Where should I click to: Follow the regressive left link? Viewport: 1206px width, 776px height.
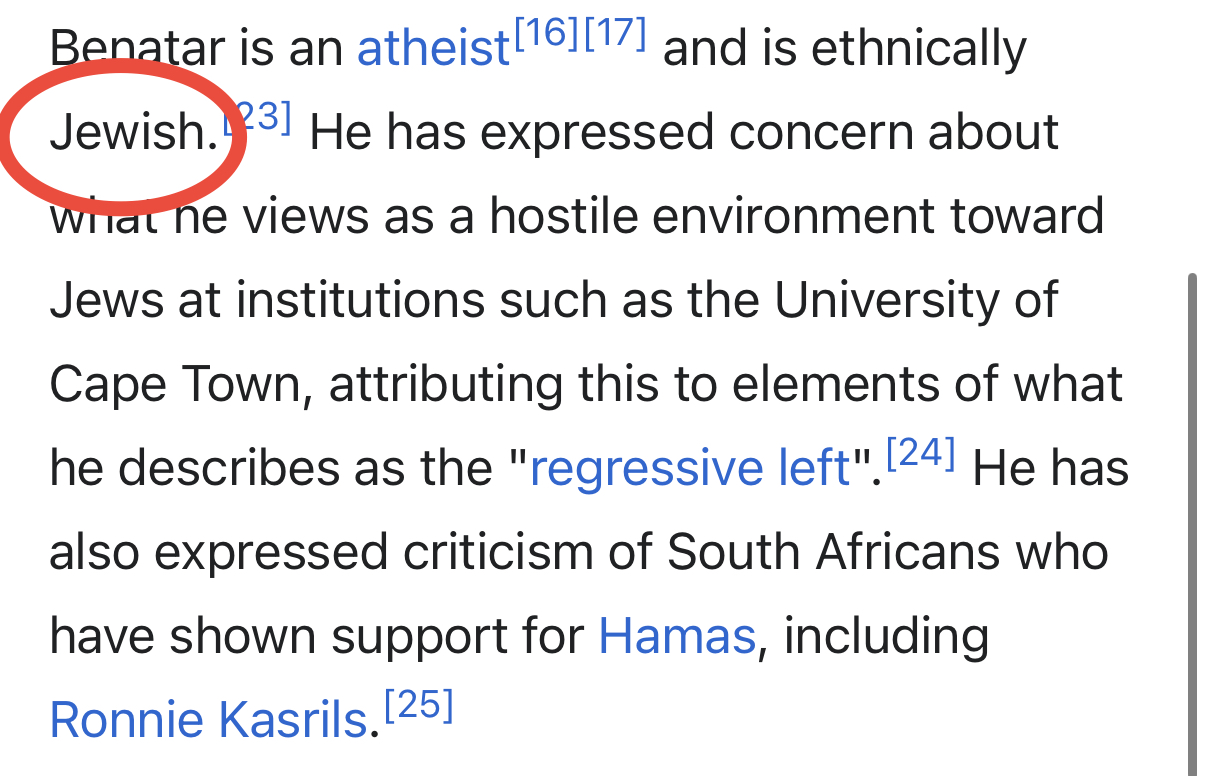click(x=690, y=469)
